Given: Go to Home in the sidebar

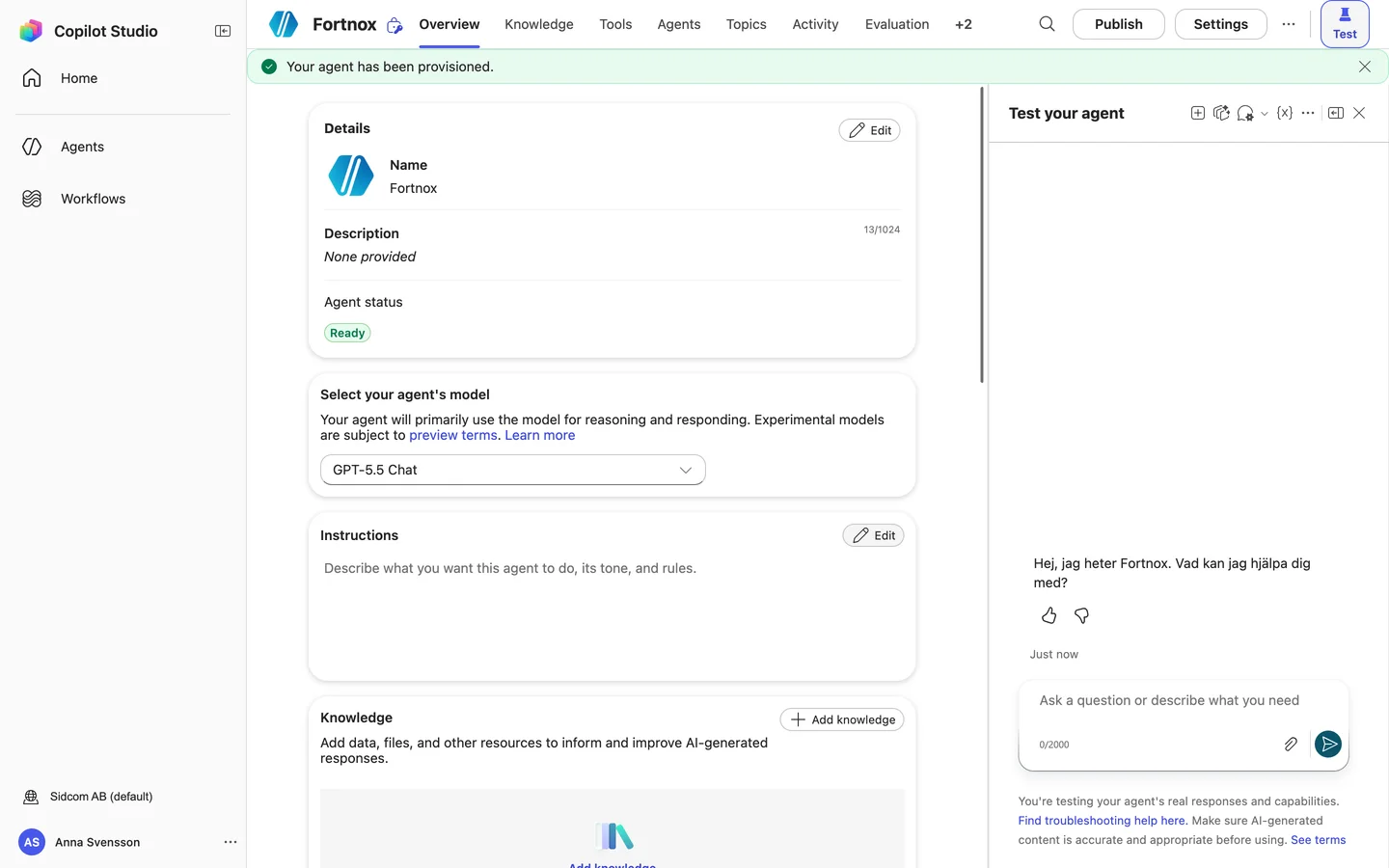Looking at the screenshot, I should coord(123,78).
